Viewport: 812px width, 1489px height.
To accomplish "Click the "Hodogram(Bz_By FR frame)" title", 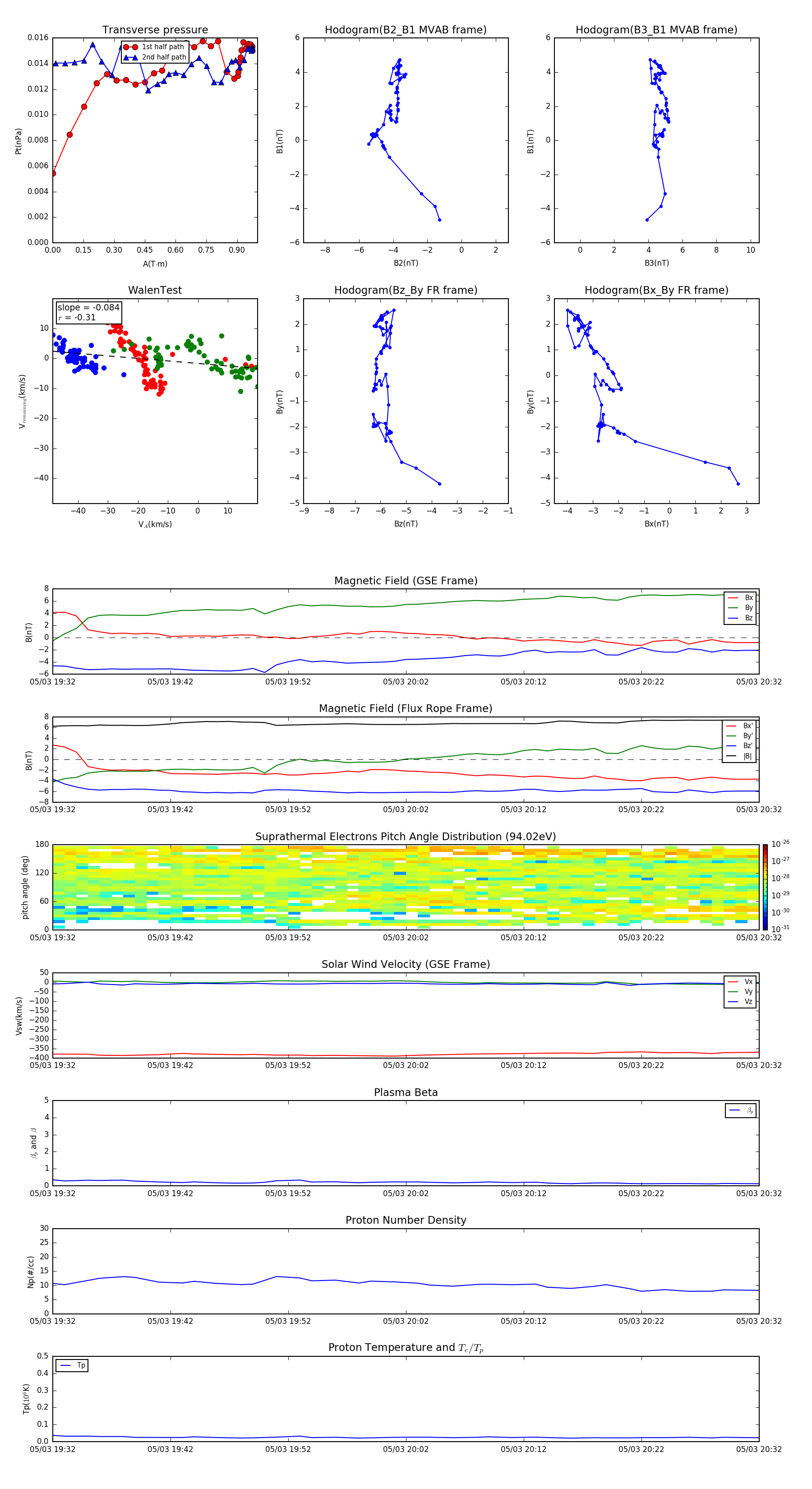I will click(x=406, y=290).
